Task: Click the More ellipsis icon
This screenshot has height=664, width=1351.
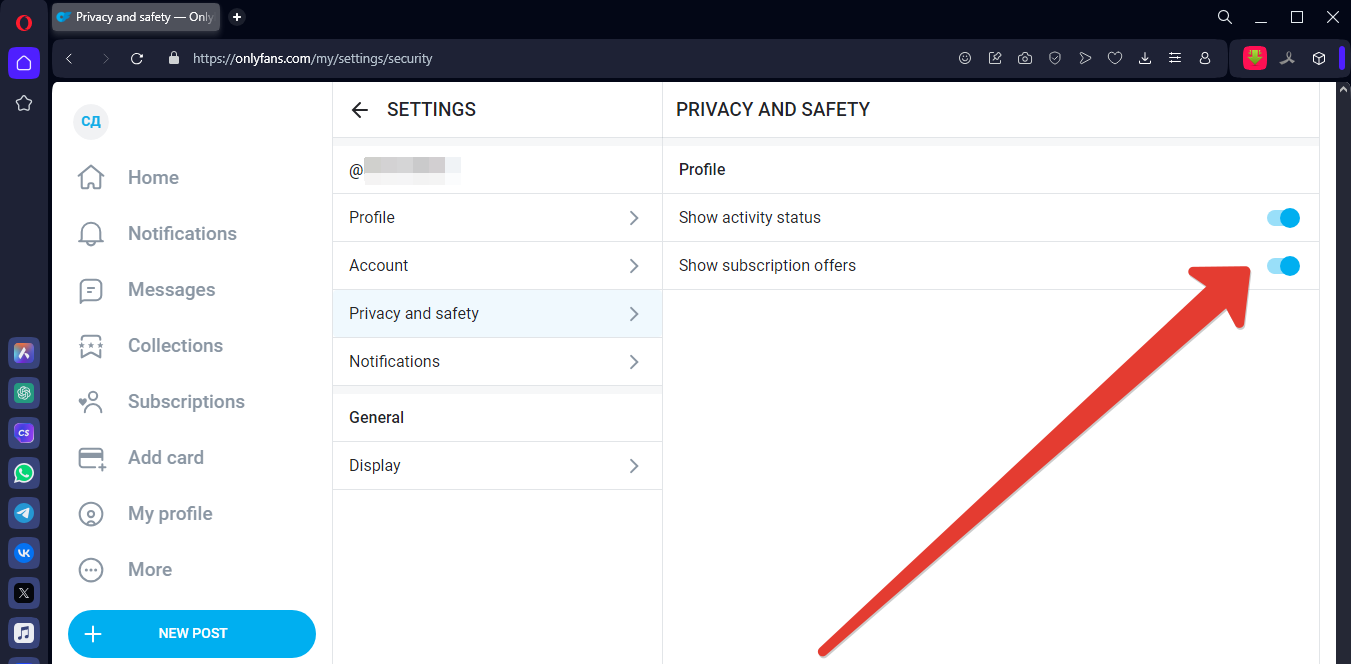Action: (x=91, y=570)
